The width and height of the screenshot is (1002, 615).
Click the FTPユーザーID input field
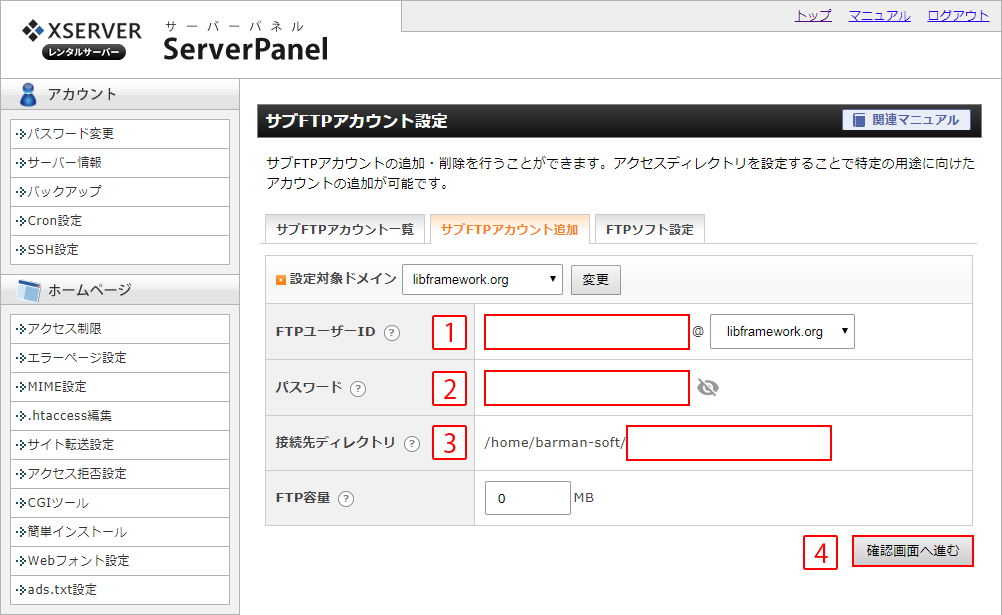[x=586, y=331]
